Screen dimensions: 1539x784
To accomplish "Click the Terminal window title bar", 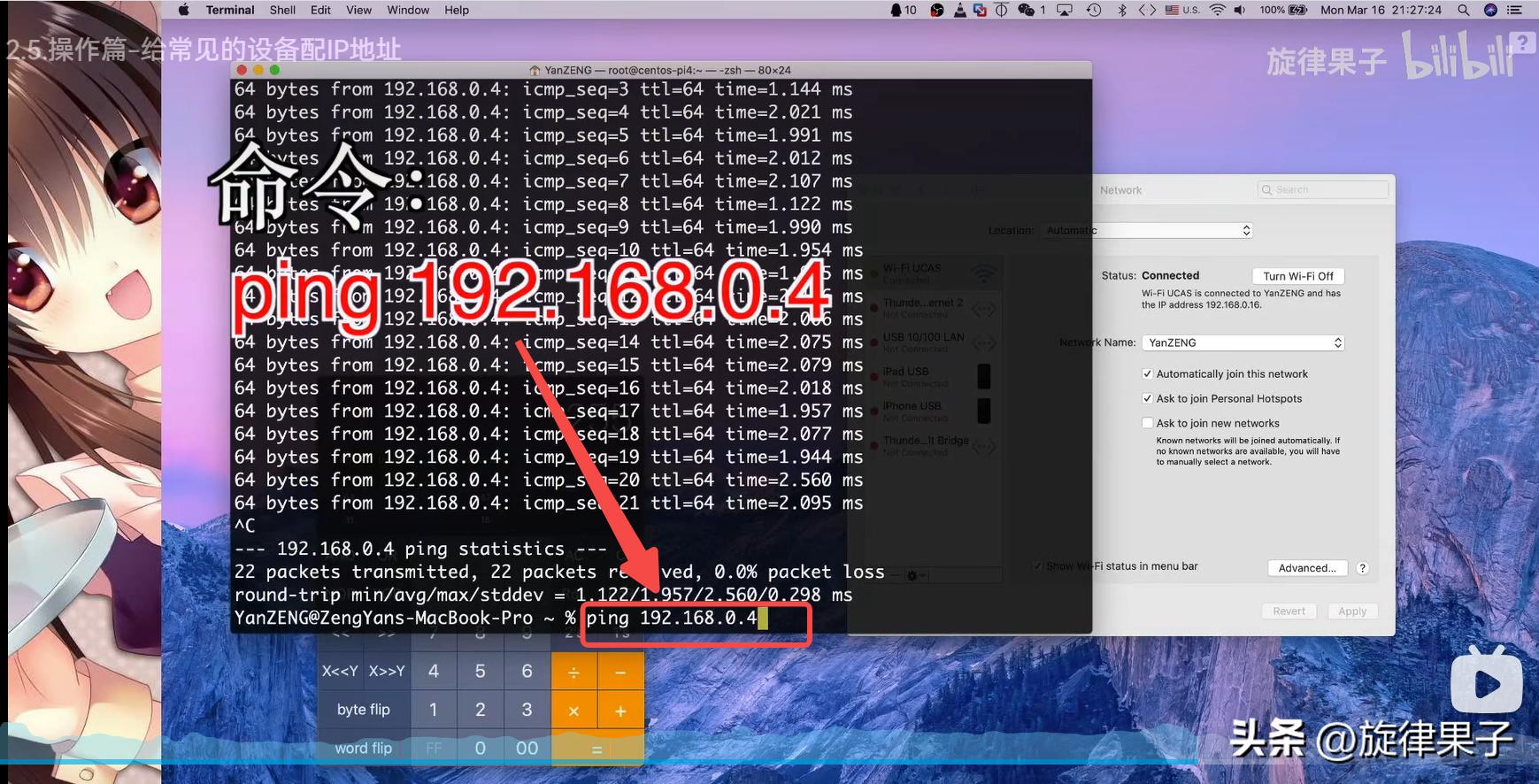I will (661, 70).
